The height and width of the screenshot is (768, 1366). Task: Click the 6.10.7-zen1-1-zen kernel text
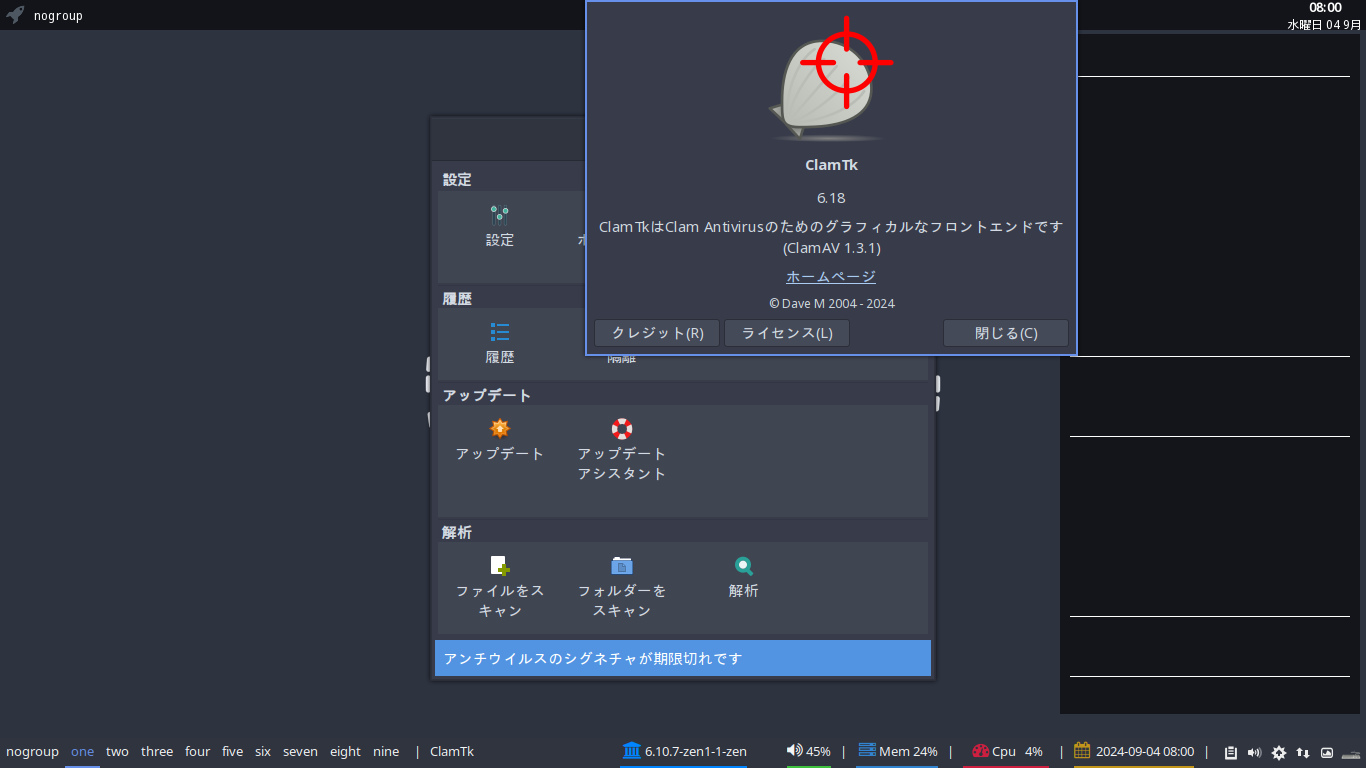click(x=696, y=751)
